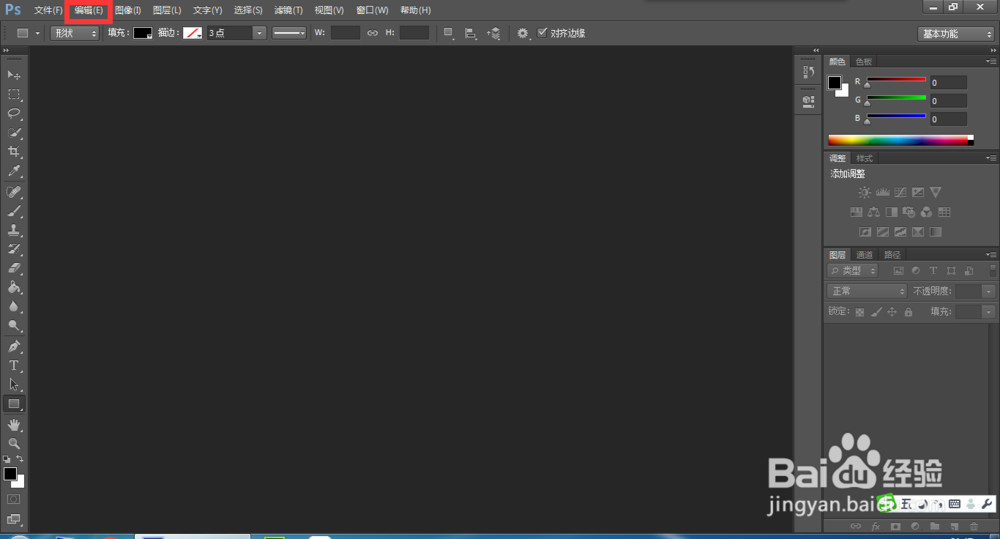Select the History Brush tool
Image resolution: width=1000 pixels, height=539 pixels.
[x=13, y=249]
